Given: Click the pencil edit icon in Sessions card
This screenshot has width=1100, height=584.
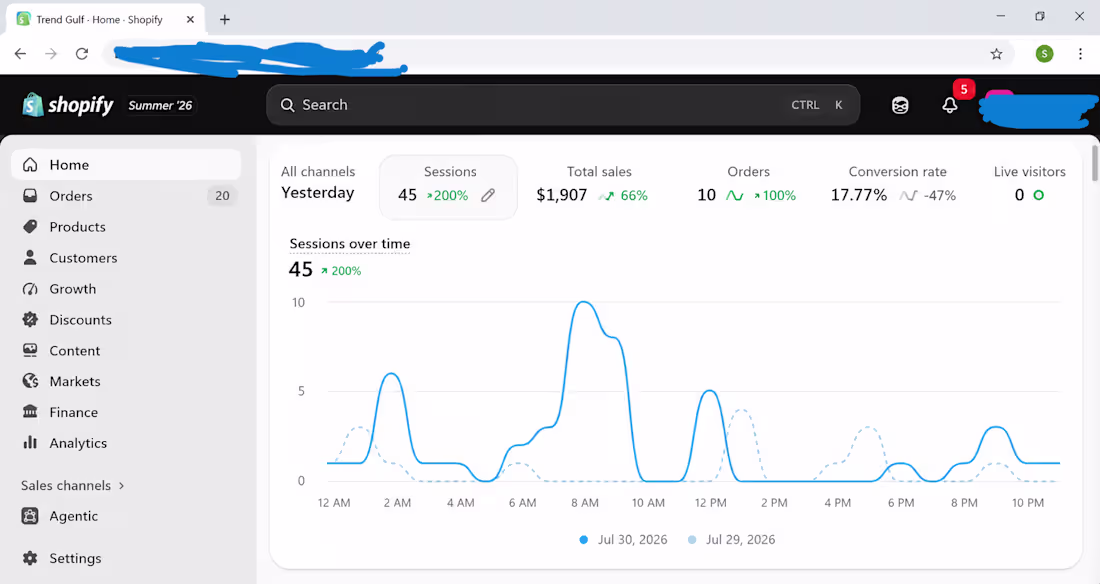Looking at the screenshot, I should (488, 195).
